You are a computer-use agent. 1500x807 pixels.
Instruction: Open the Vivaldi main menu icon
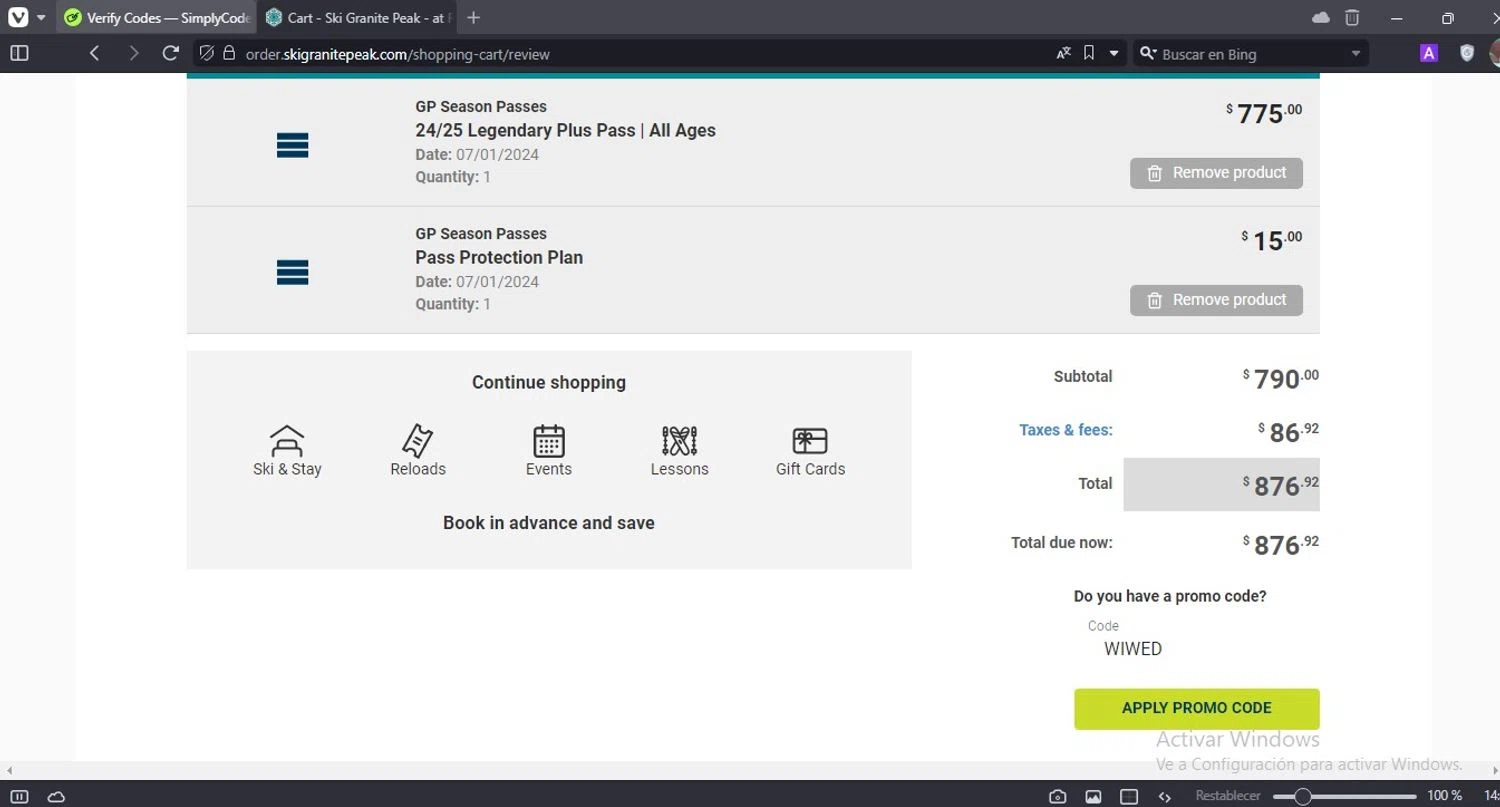coord(17,17)
